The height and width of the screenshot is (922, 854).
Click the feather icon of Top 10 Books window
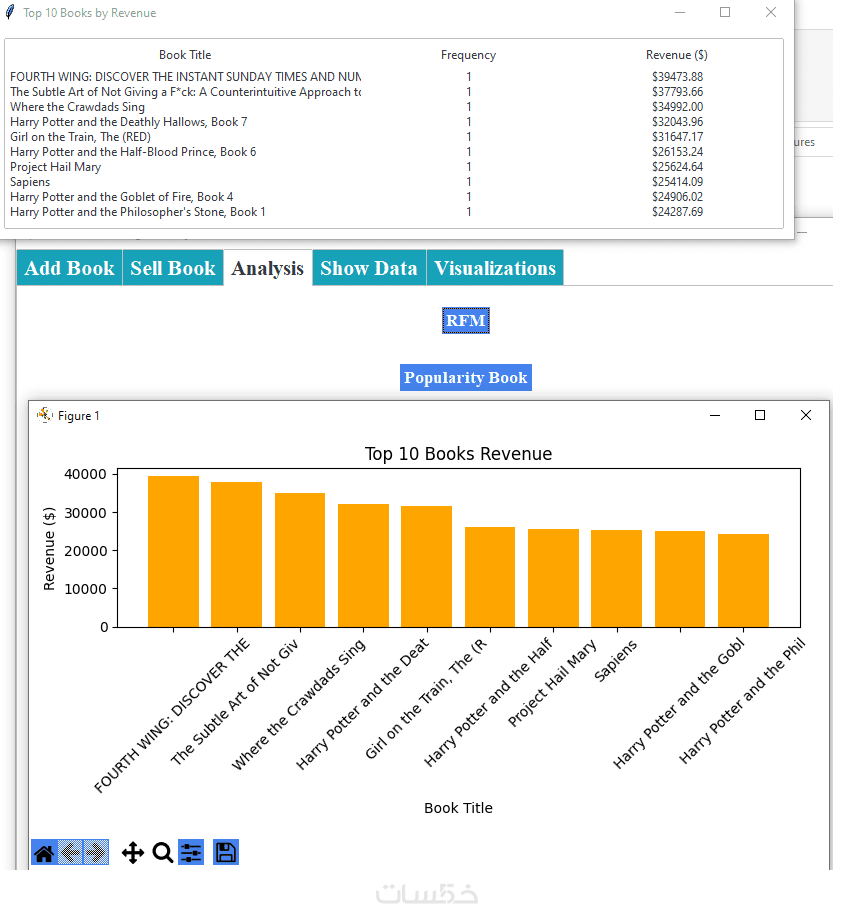click(10, 12)
